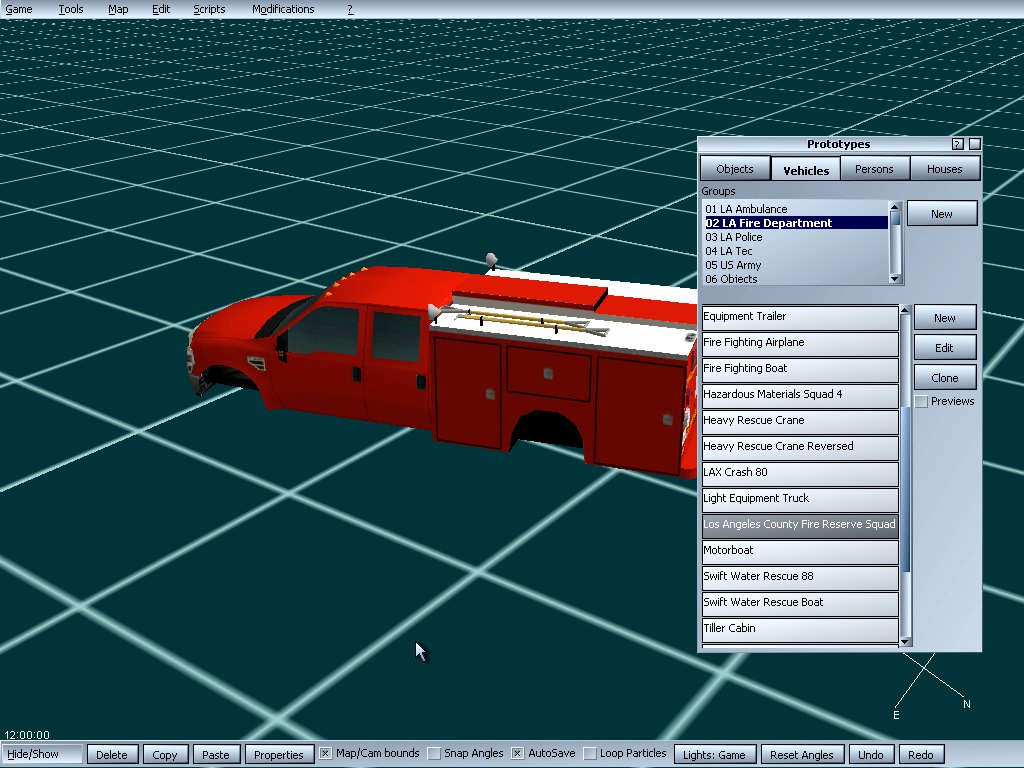
Task: Select Heavy Rescue Crane Reversed prototype
Action: [x=800, y=447]
